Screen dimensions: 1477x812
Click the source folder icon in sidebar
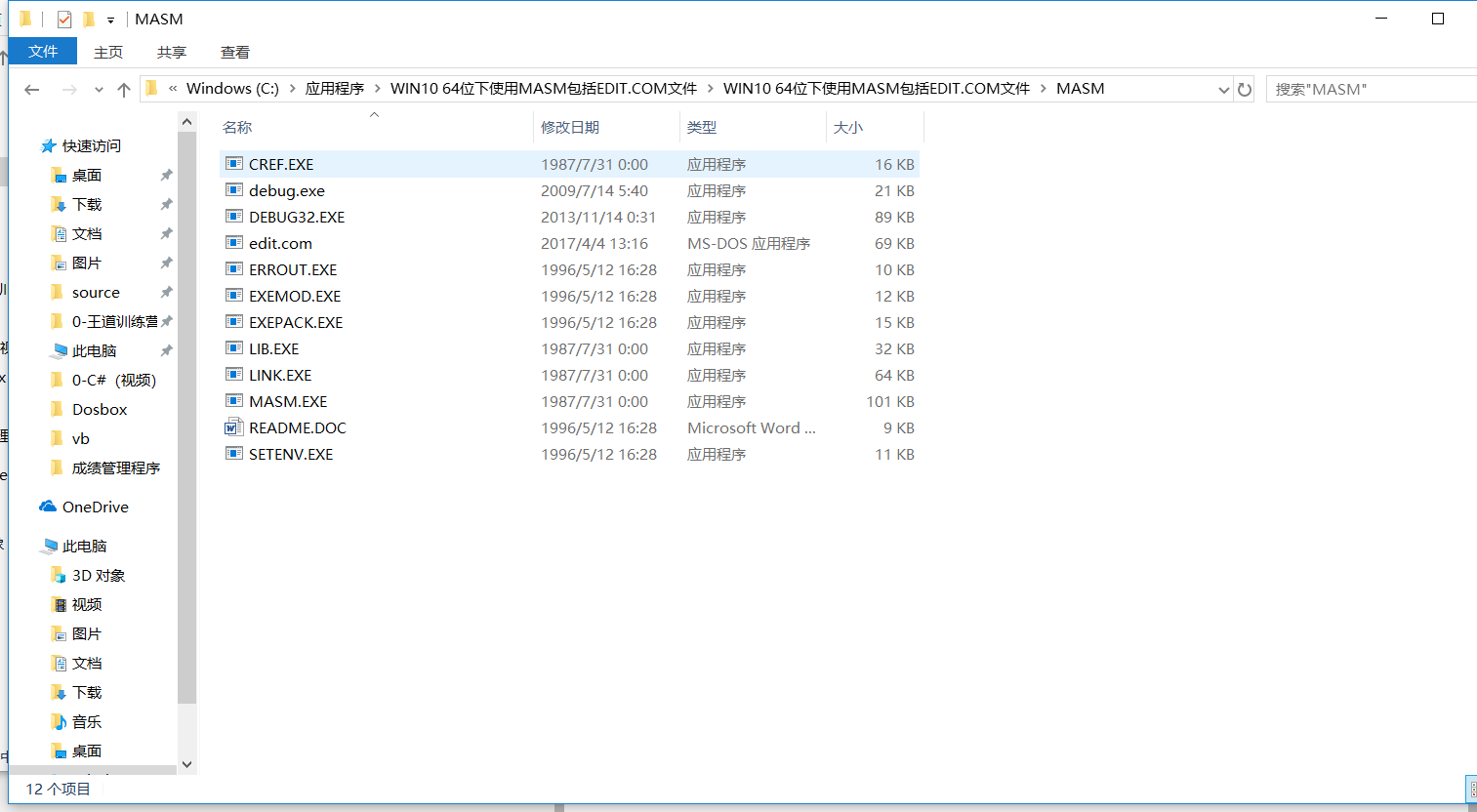coord(59,292)
